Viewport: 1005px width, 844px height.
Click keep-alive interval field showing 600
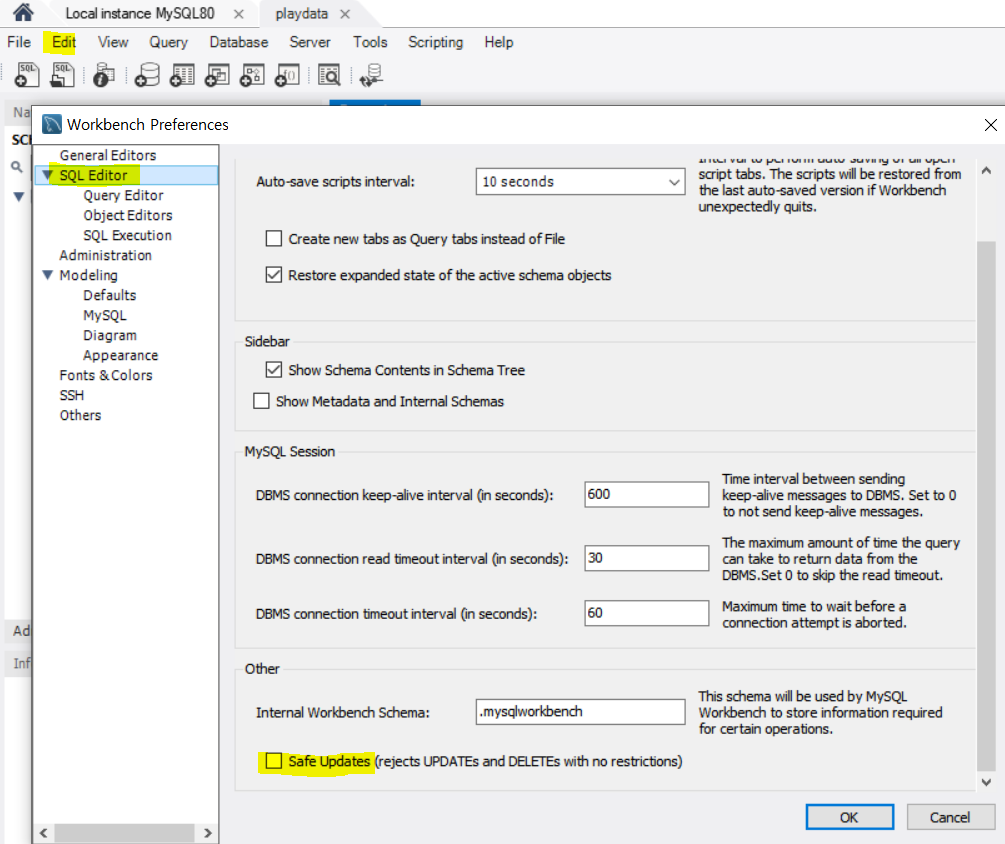(x=646, y=494)
